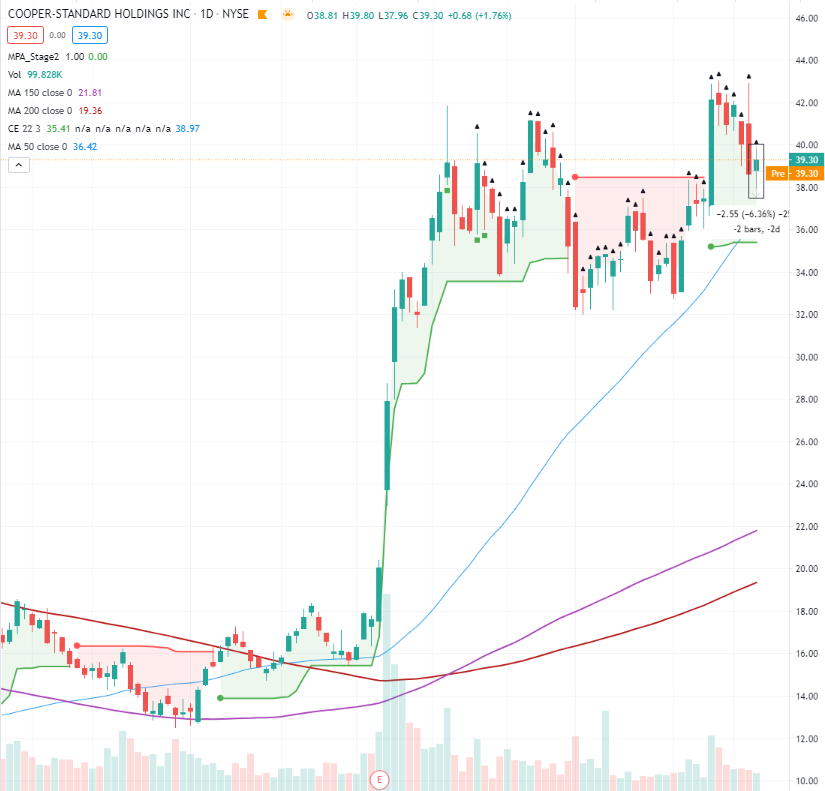Click the pre-market sun icon in header

coord(287,16)
